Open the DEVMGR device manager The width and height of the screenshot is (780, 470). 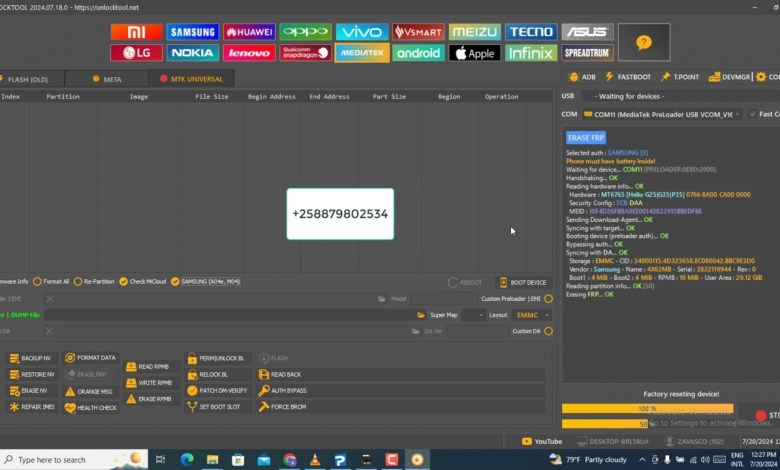click(729, 77)
